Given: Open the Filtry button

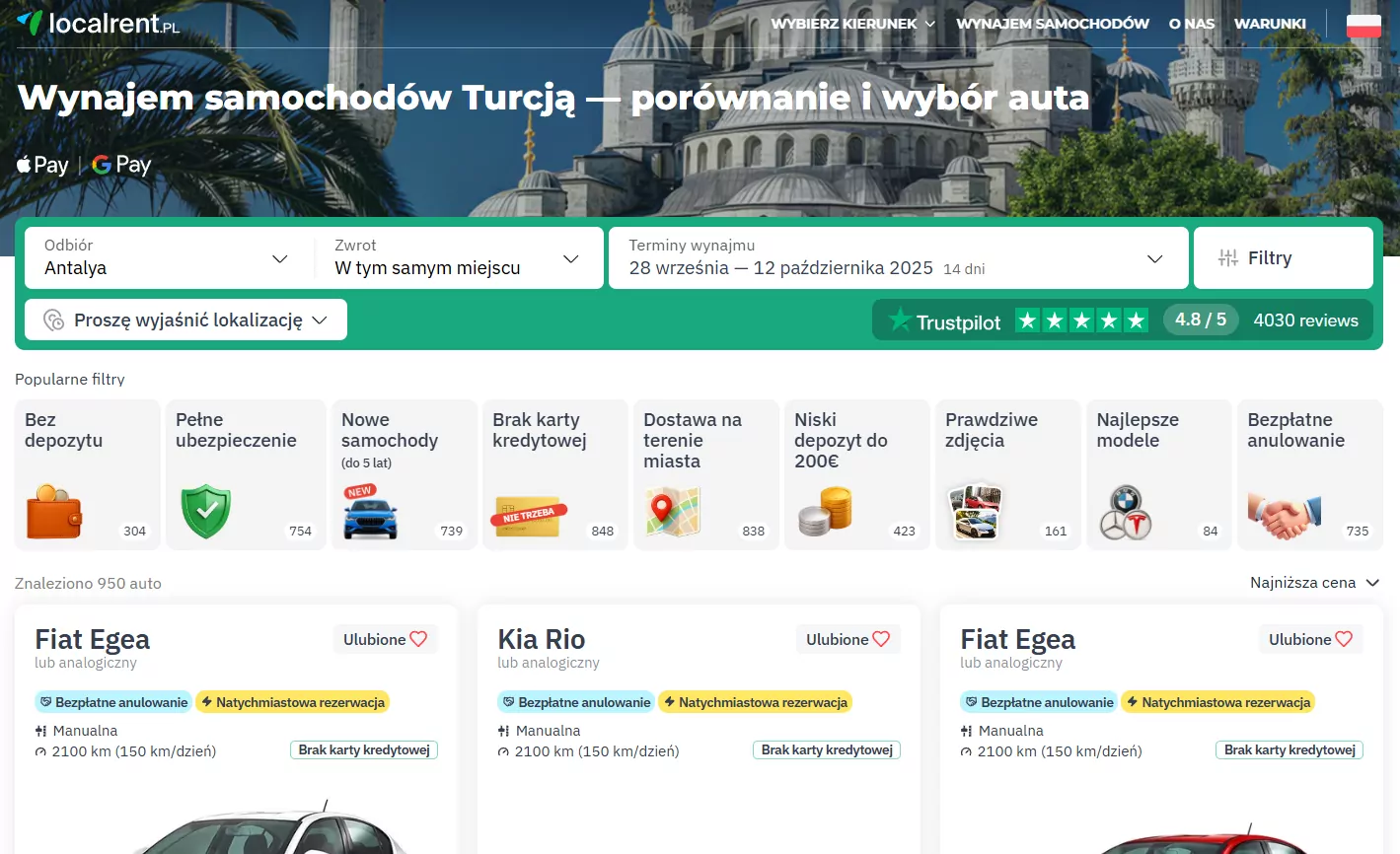Looking at the screenshot, I should (1283, 258).
